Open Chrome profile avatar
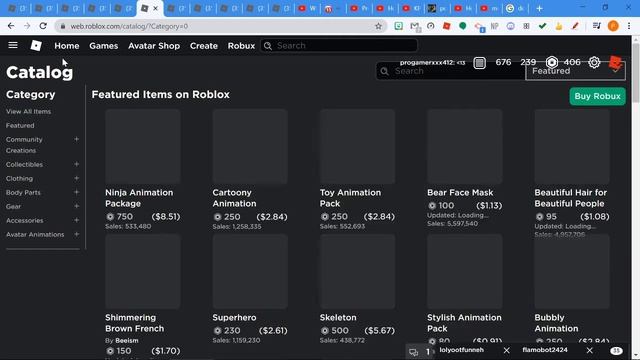This screenshot has width=640, height=360. pos(613,26)
